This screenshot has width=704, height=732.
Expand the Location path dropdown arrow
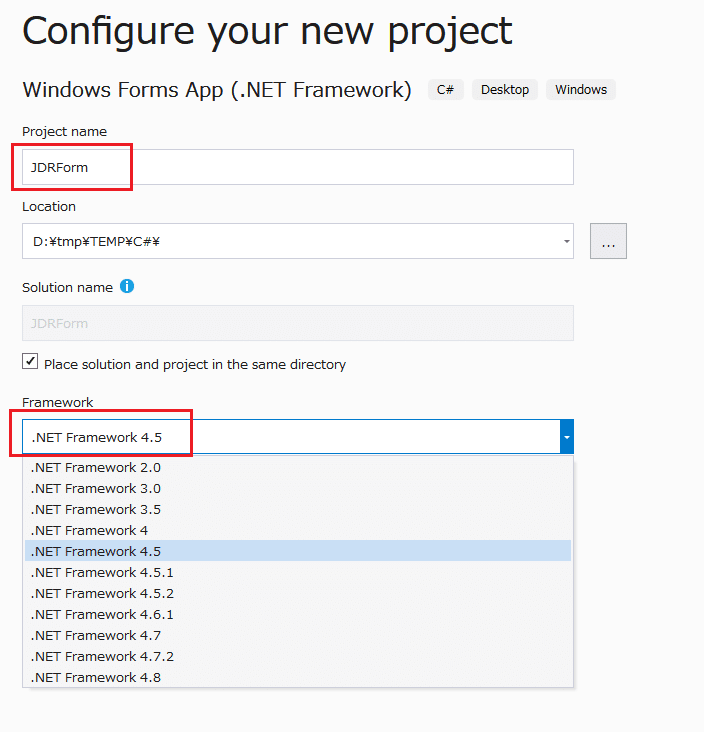coord(567,241)
